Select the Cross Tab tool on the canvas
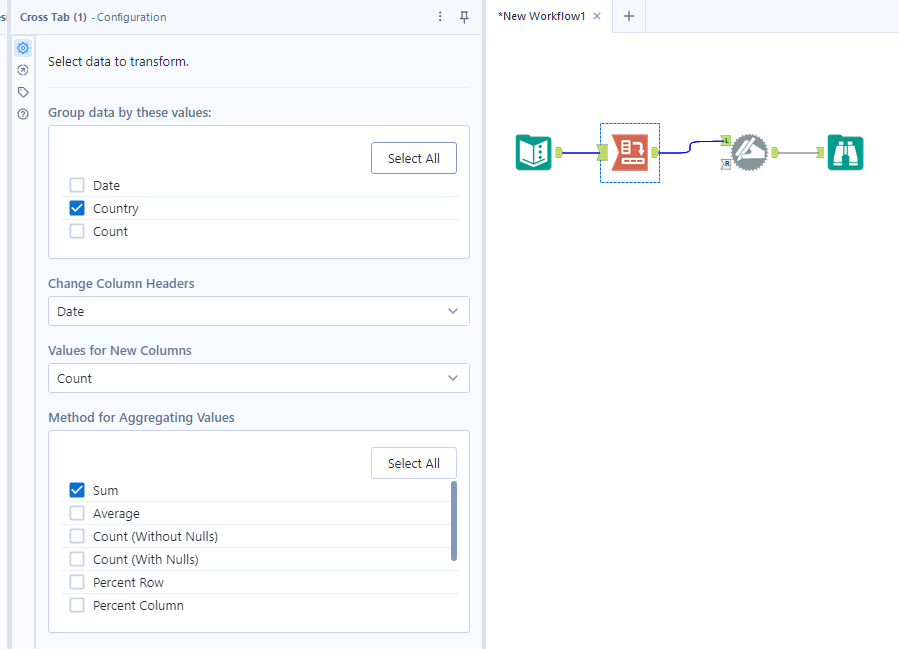 (x=629, y=152)
